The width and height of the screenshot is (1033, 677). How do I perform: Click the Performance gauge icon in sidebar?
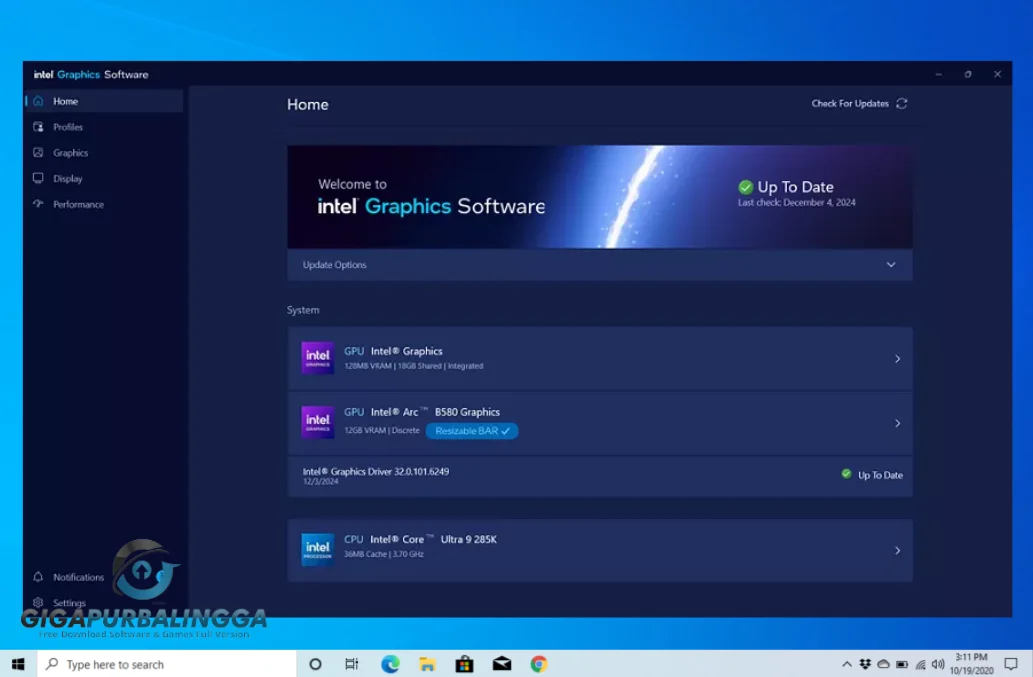click(x=38, y=203)
